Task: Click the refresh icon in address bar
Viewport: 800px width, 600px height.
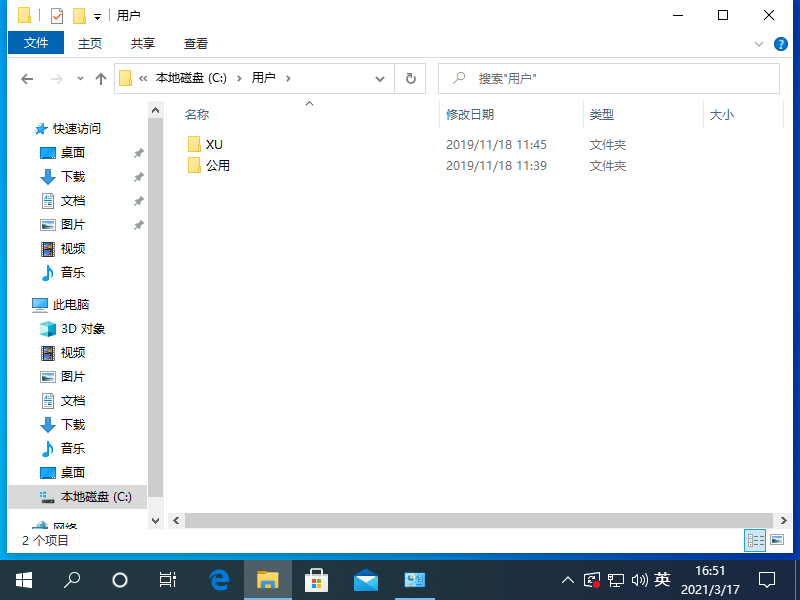Action: pos(411,79)
